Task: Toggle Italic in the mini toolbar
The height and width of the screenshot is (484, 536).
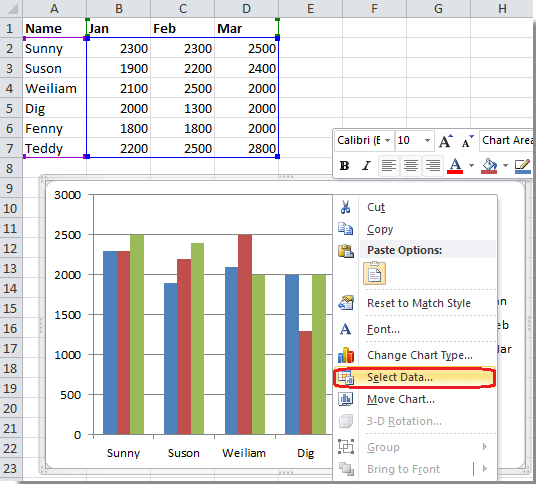Action: (366, 166)
